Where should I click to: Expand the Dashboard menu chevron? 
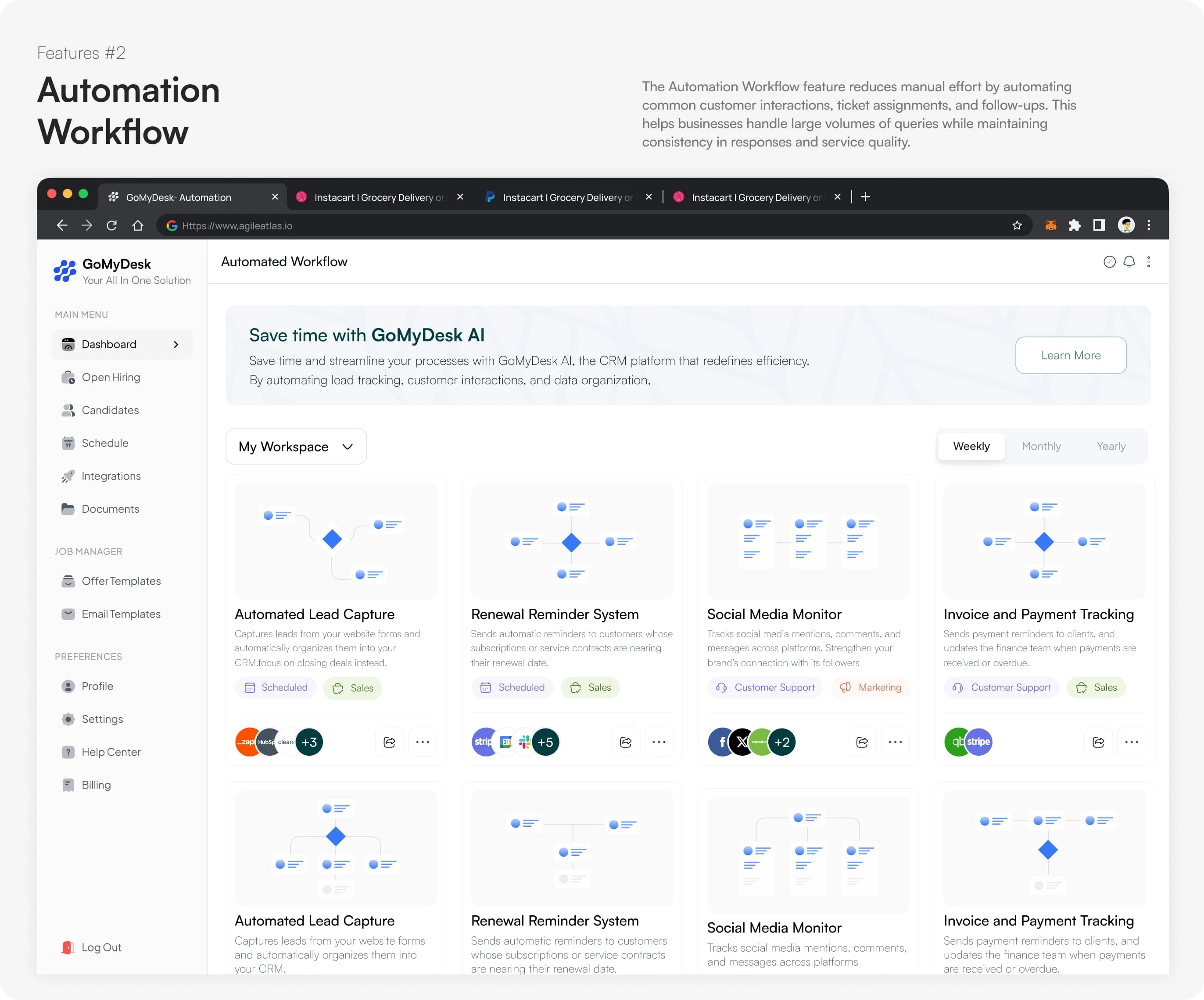pos(176,344)
